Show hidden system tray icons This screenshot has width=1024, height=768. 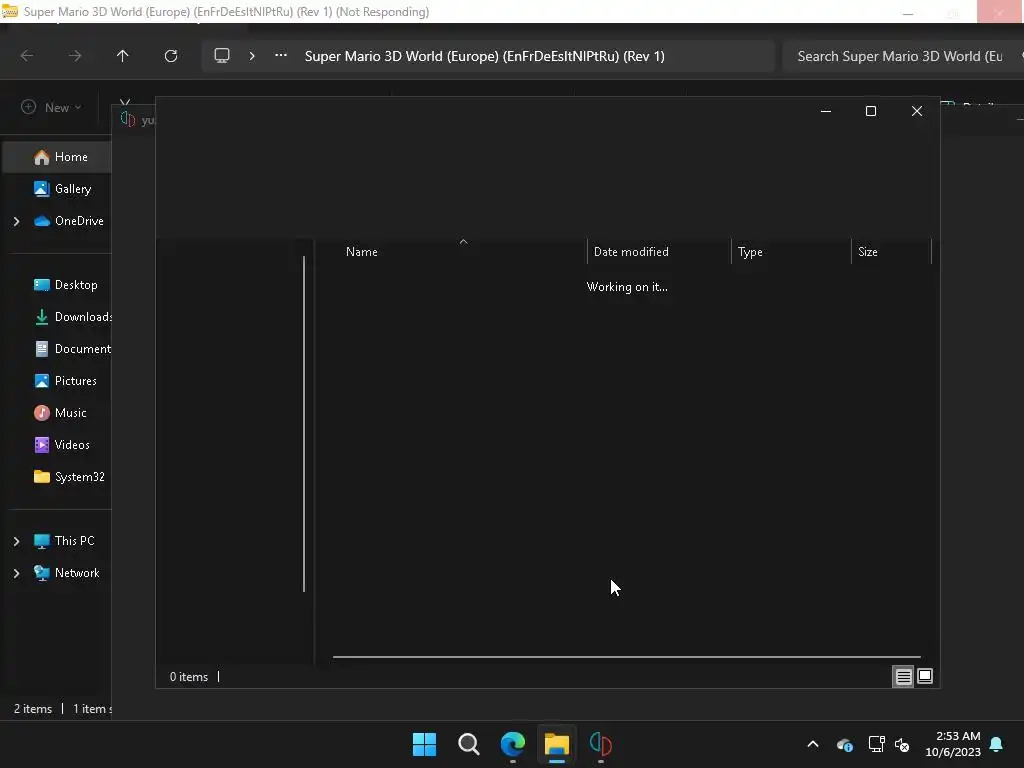coord(813,744)
